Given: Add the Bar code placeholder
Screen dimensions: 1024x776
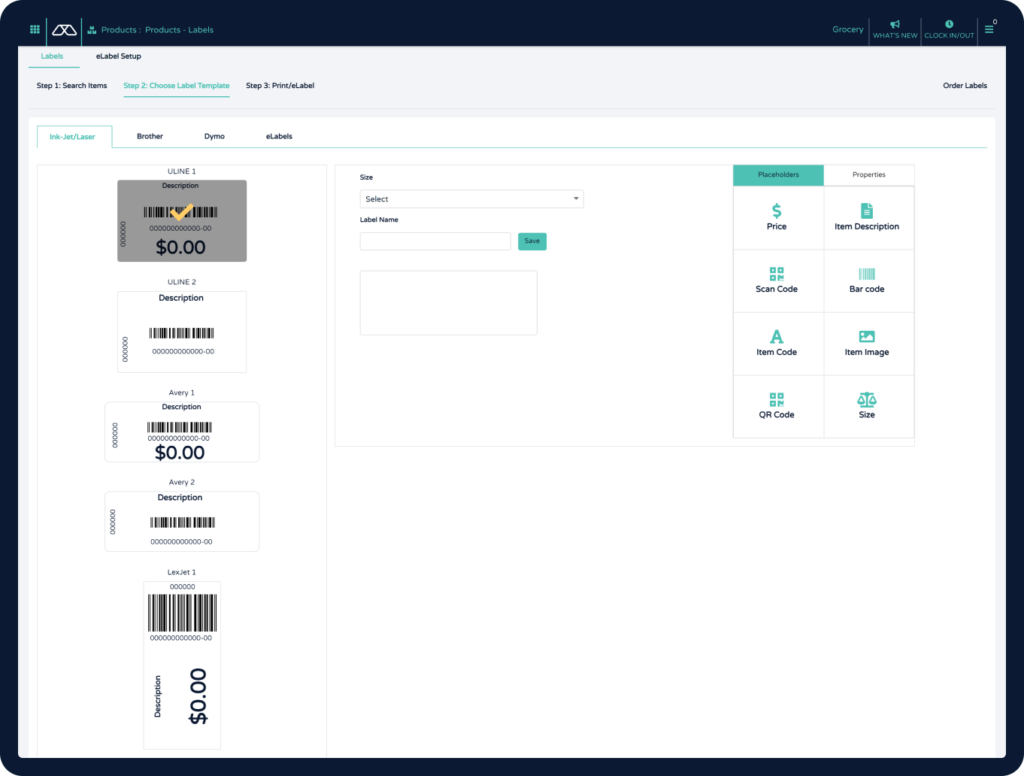Looking at the screenshot, I should pyautogui.click(x=868, y=280).
